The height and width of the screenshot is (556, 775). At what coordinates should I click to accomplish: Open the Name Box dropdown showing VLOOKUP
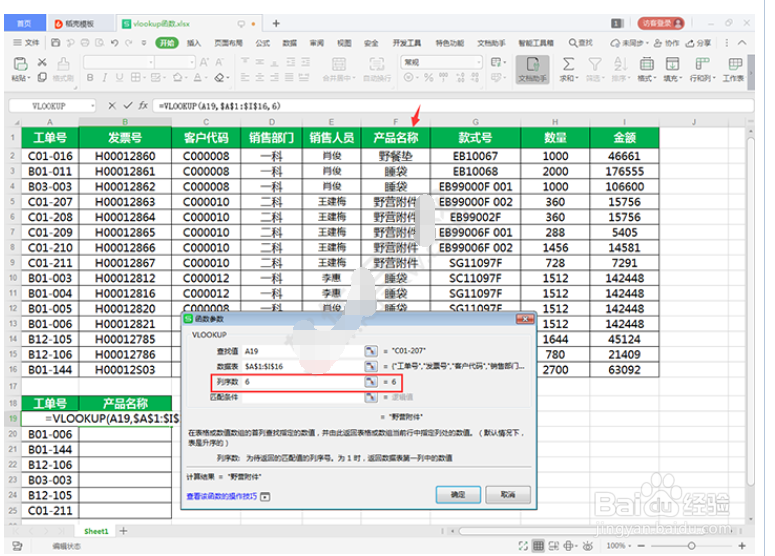point(92,106)
